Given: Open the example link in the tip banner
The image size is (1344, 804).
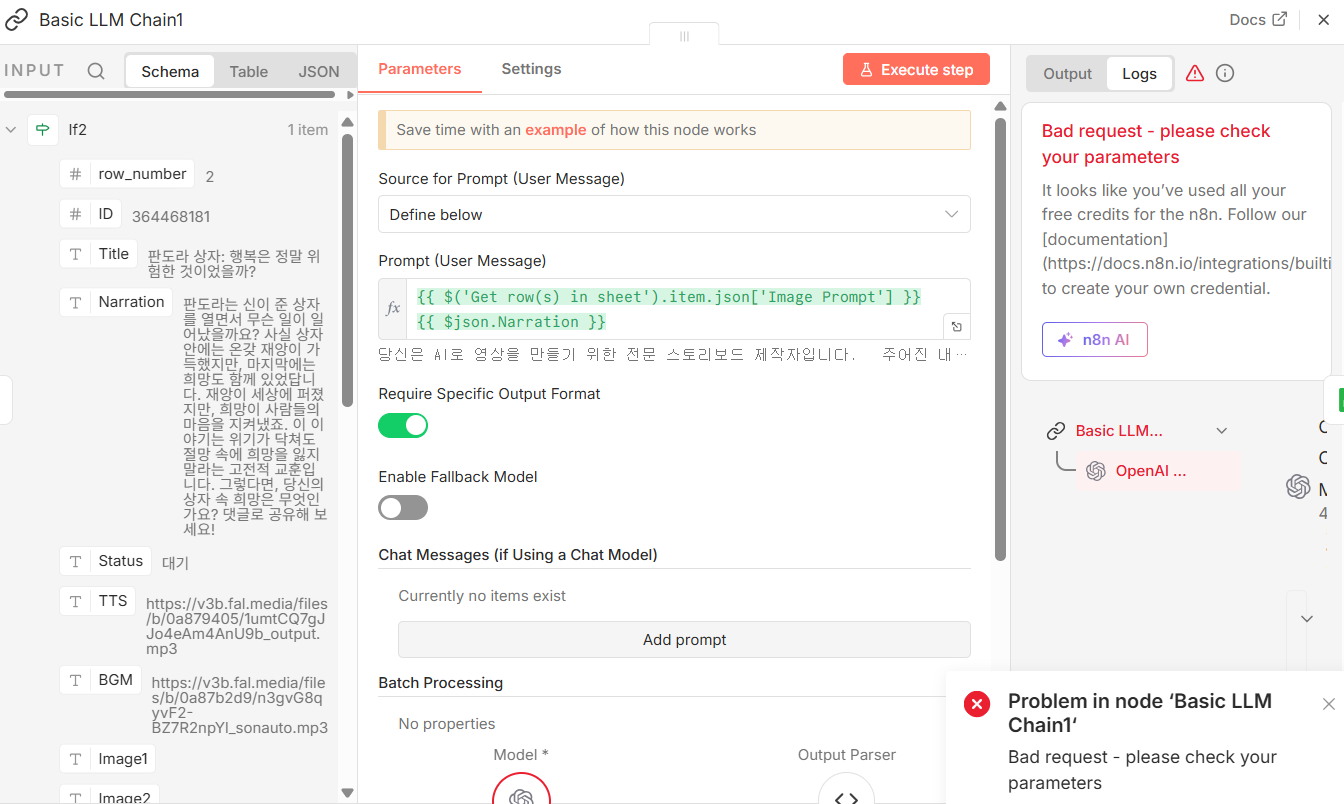Looking at the screenshot, I should [x=556, y=130].
